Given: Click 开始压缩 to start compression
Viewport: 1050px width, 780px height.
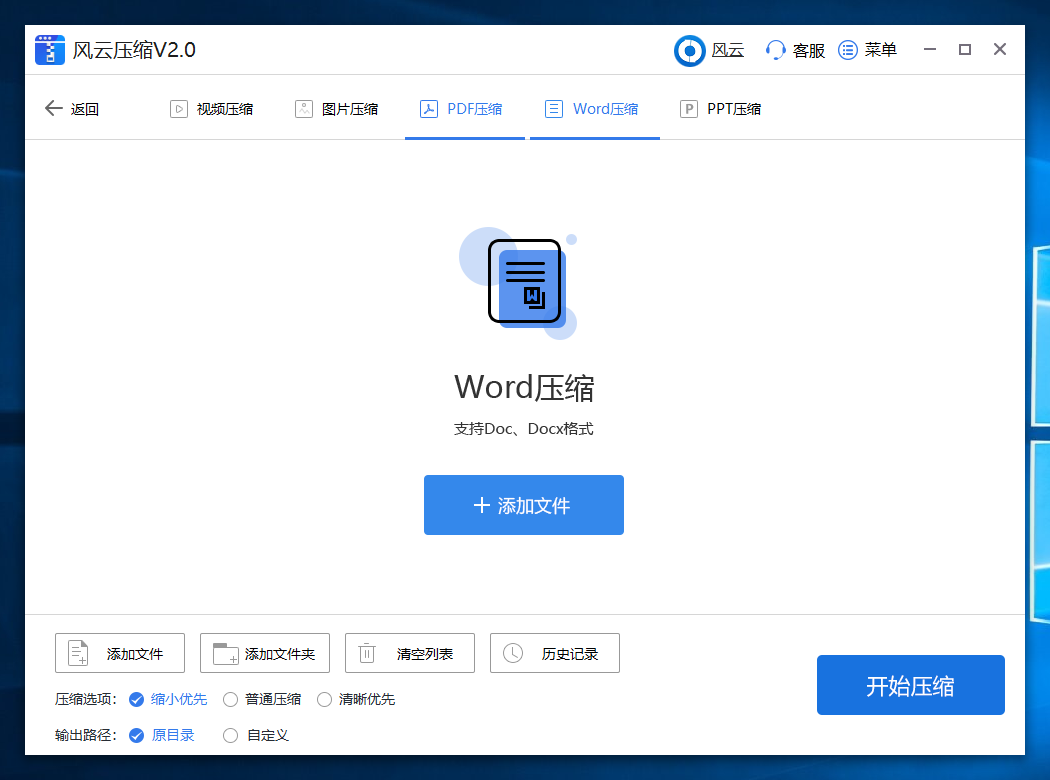Looking at the screenshot, I should pyautogui.click(x=911, y=685).
